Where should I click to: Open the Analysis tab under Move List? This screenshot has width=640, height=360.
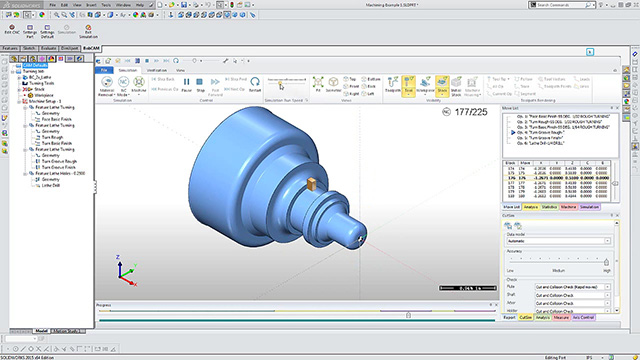point(531,207)
